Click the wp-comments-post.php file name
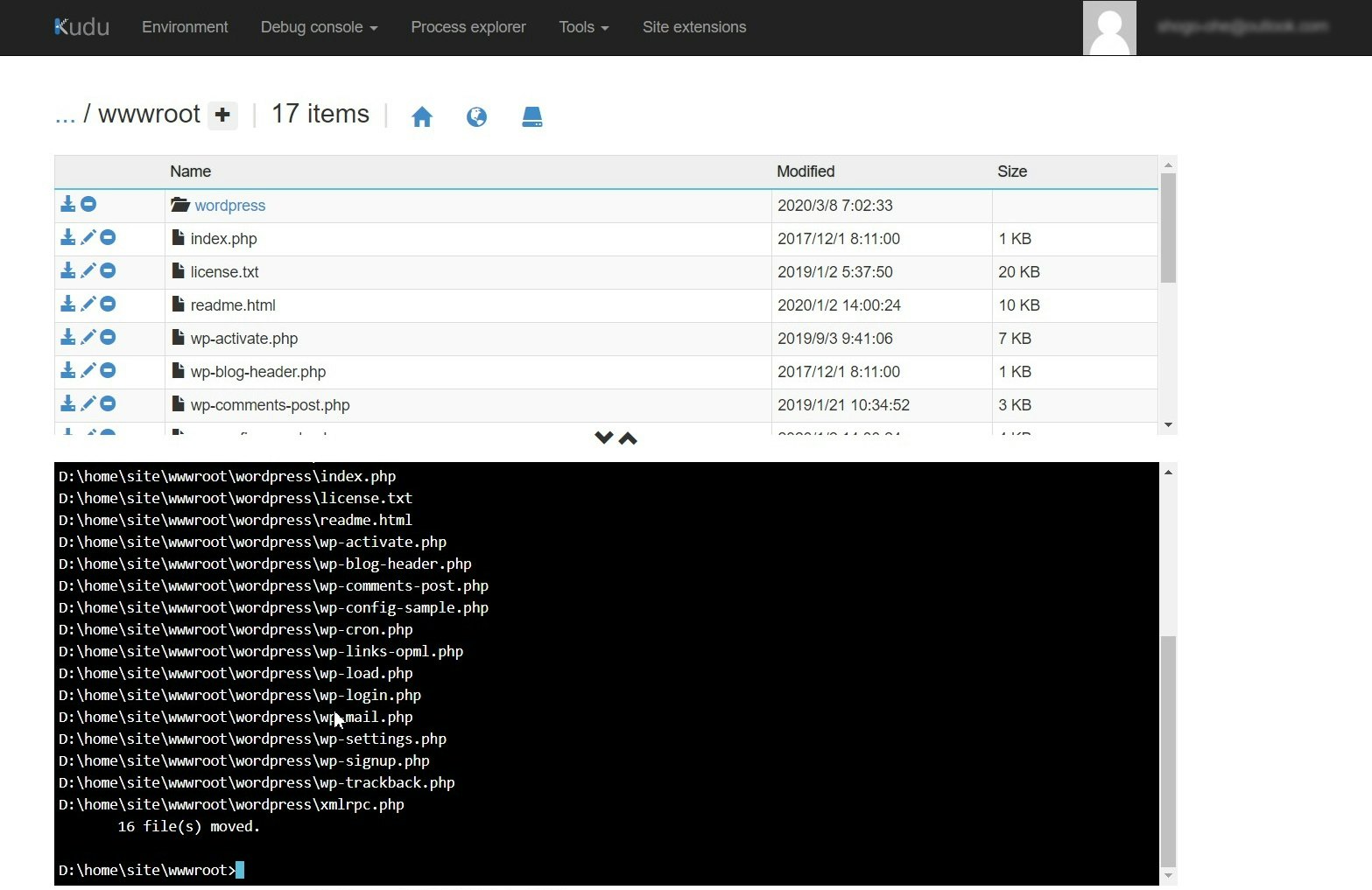This screenshot has width=1372, height=890. pos(270,405)
